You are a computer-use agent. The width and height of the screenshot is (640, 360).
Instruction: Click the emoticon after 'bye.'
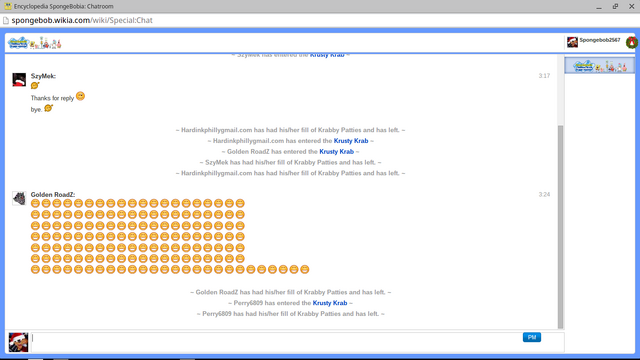tap(49, 108)
